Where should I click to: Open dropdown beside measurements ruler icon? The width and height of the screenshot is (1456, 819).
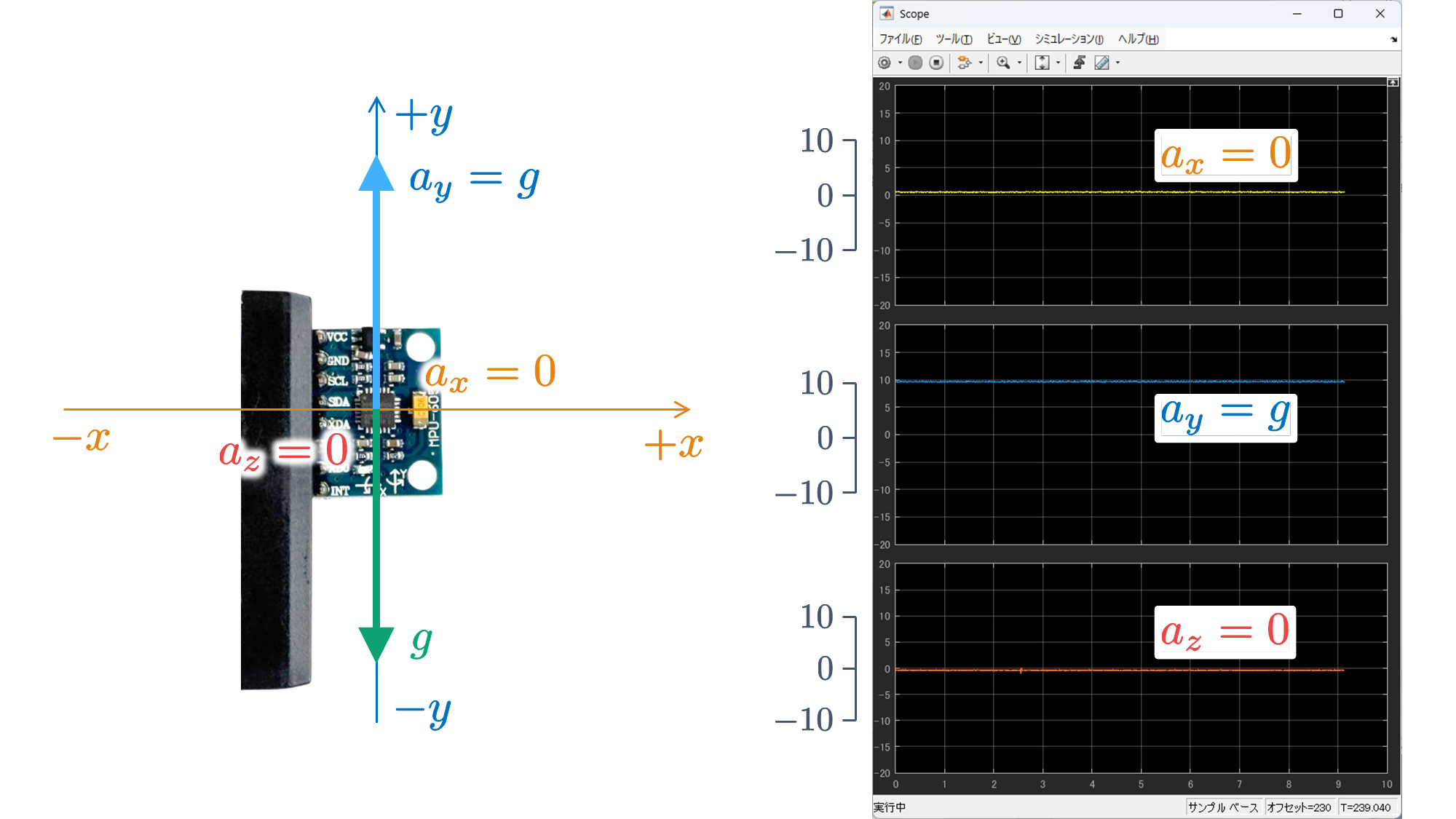(x=1118, y=63)
